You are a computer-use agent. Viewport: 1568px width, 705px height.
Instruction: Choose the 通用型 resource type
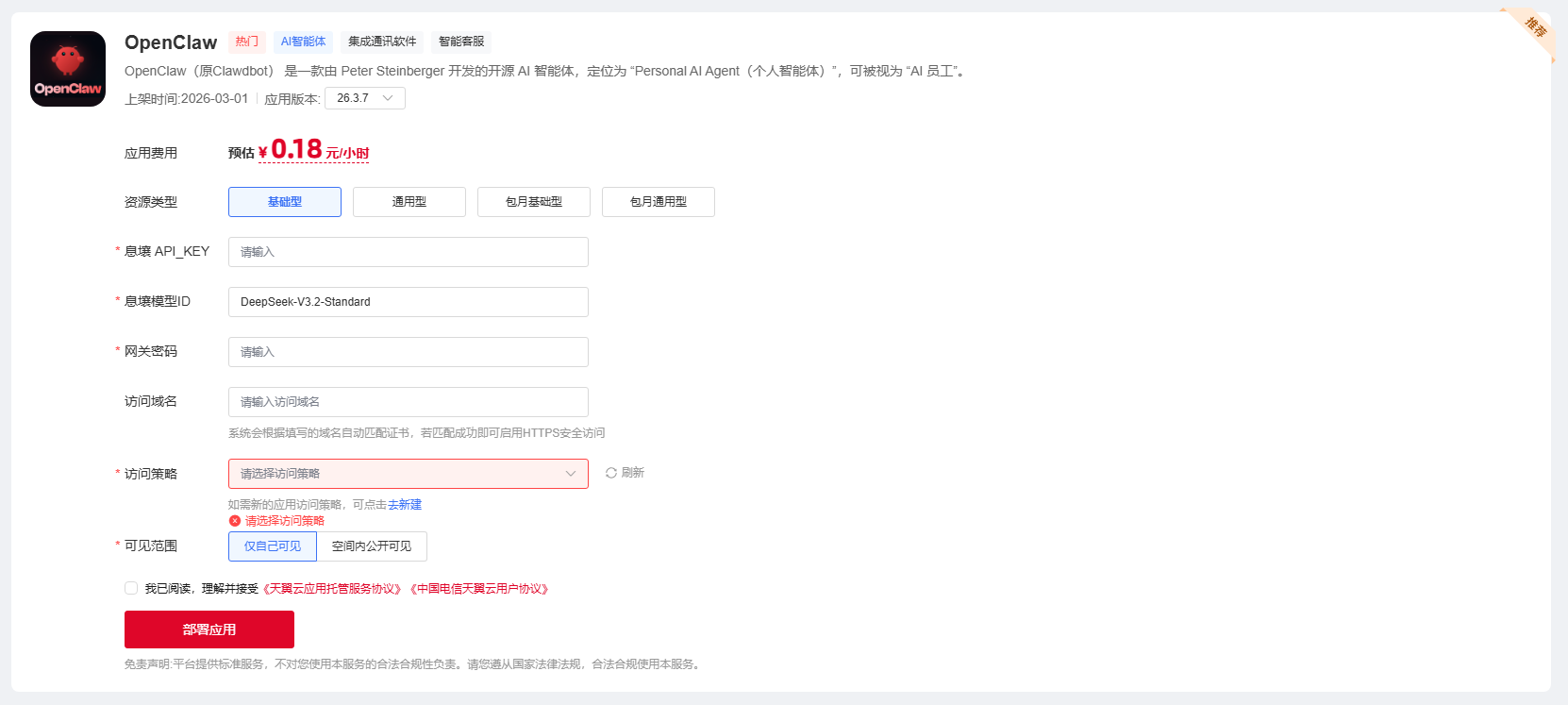point(409,202)
